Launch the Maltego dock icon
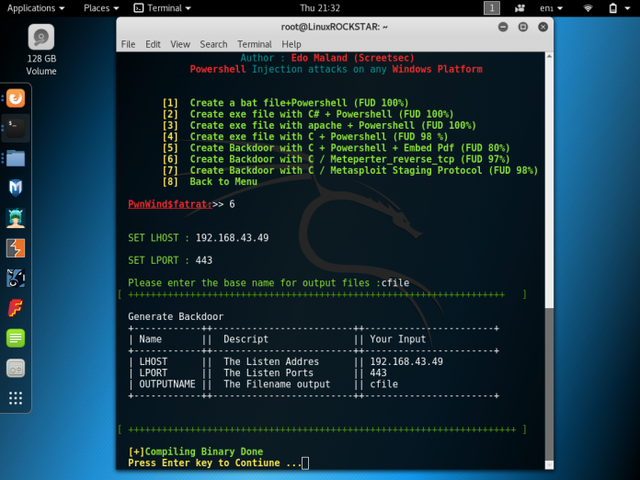 [x=16, y=278]
